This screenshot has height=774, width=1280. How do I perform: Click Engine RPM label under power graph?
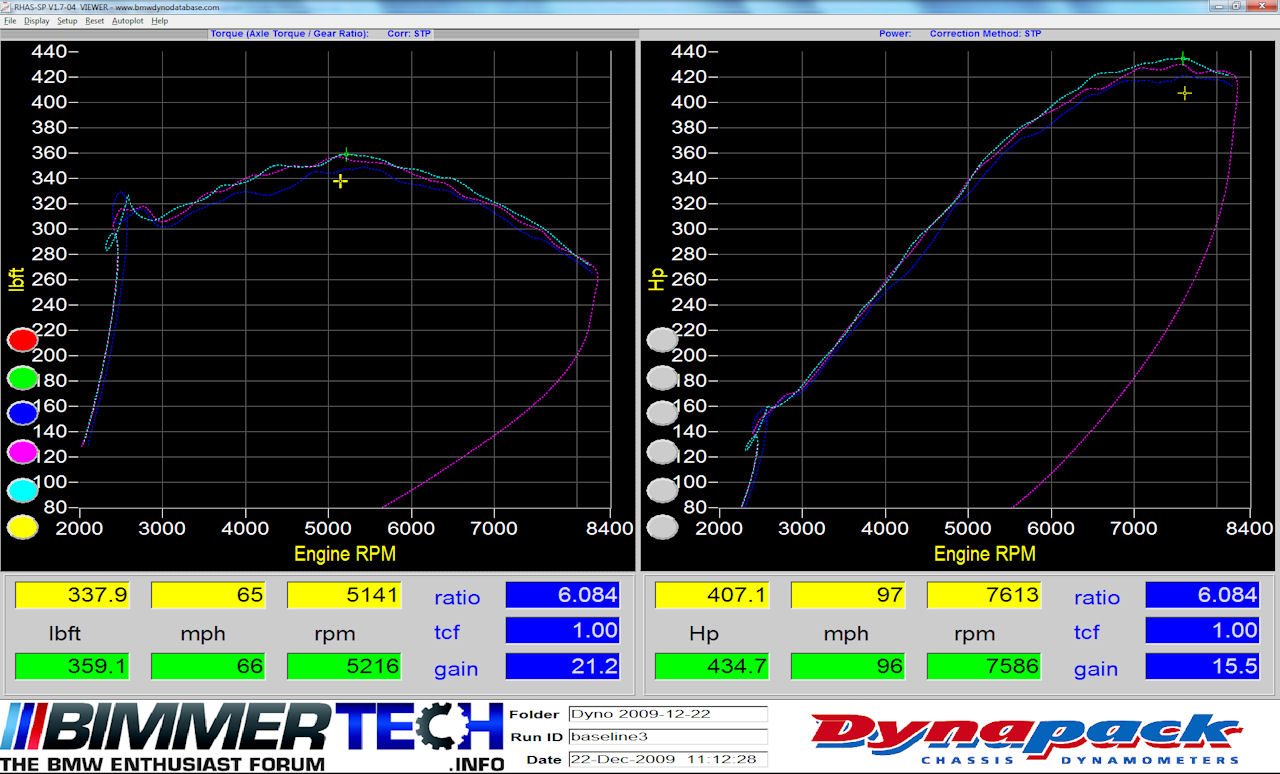[985, 553]
